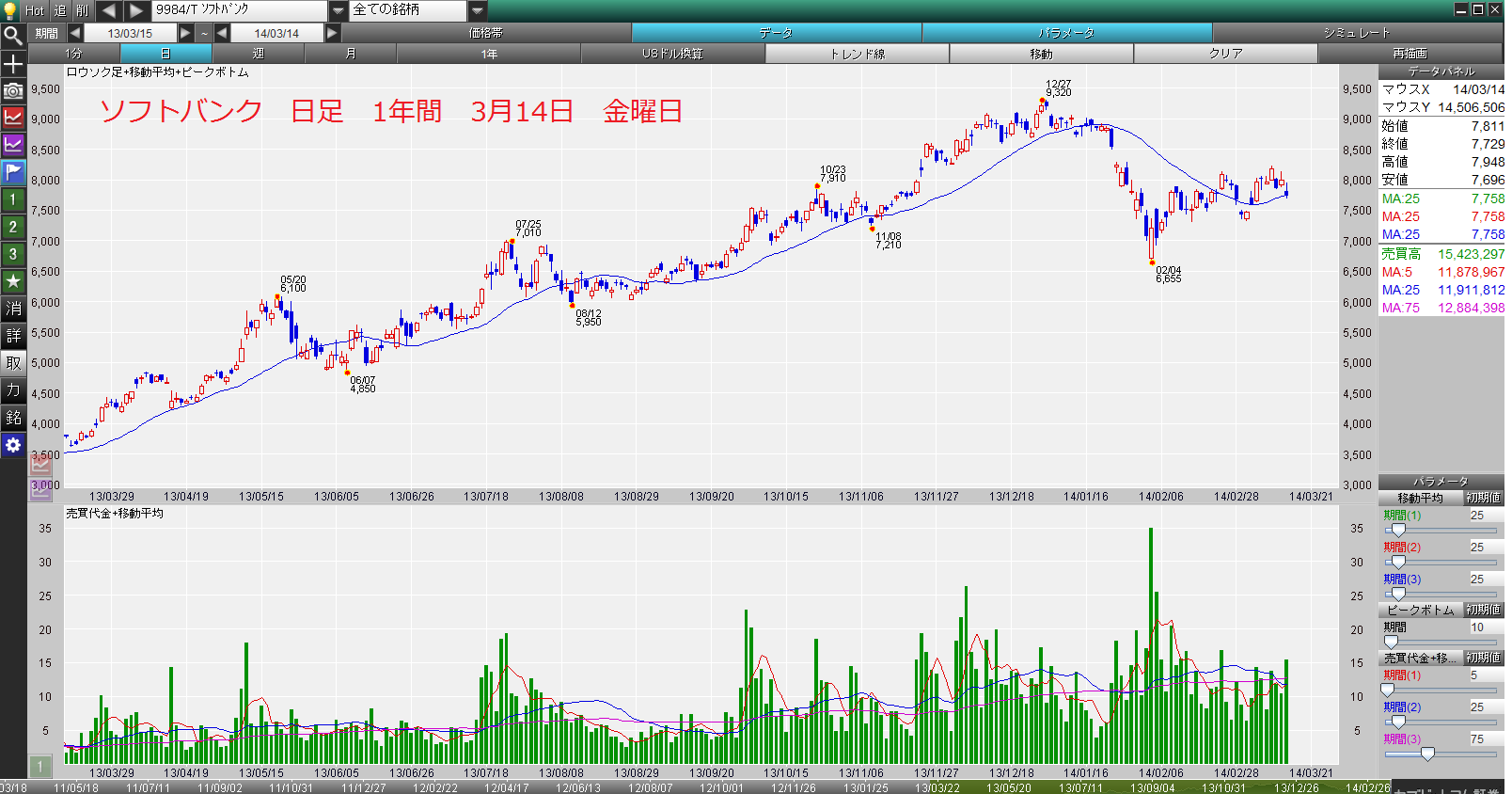Click the 12/27 9,320 peak marker
1512x794 pixels.
(1042, 100)
